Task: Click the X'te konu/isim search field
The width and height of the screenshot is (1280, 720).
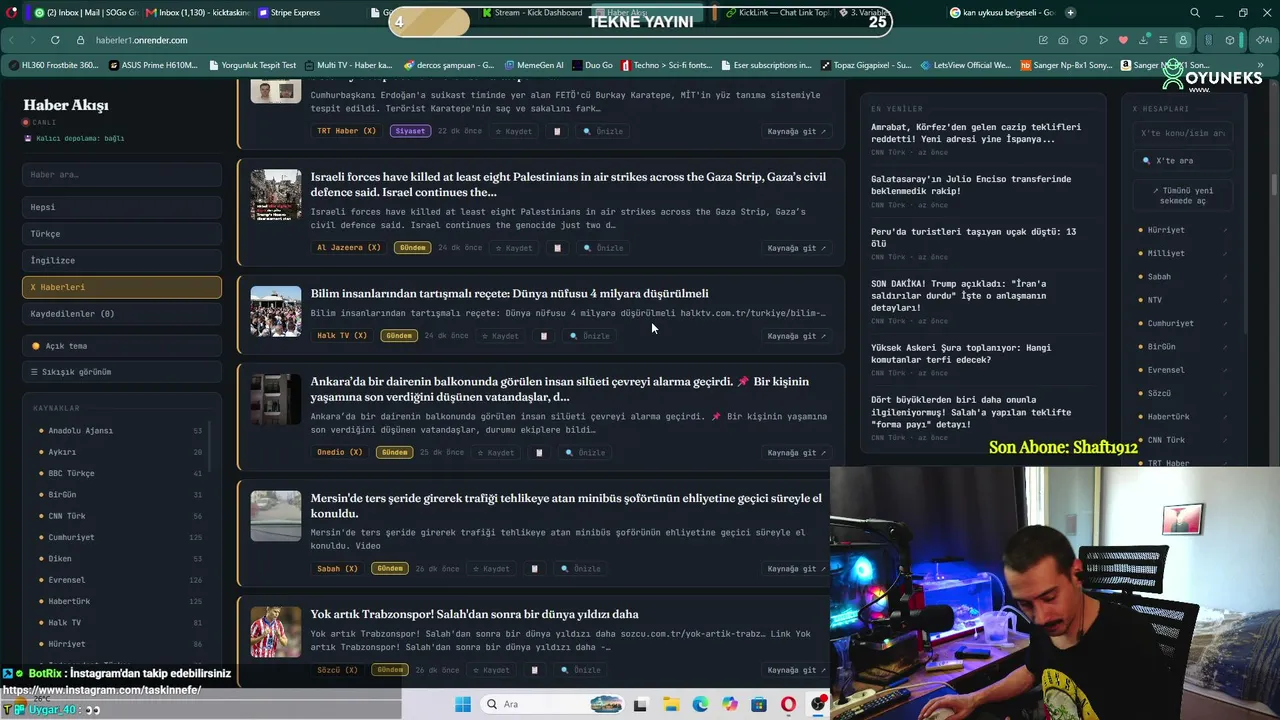Action: [x=1183, y=133]
